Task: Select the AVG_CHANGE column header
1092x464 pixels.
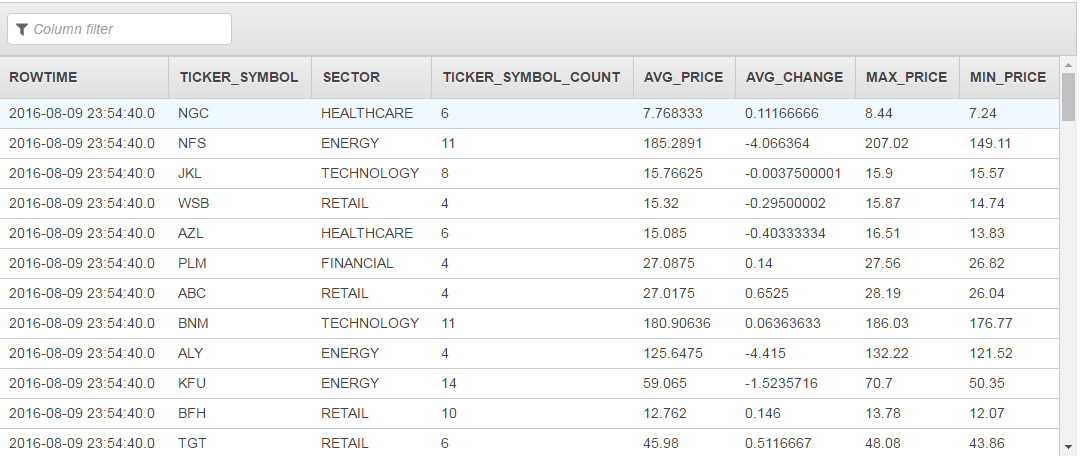Action: click(794, 77)
